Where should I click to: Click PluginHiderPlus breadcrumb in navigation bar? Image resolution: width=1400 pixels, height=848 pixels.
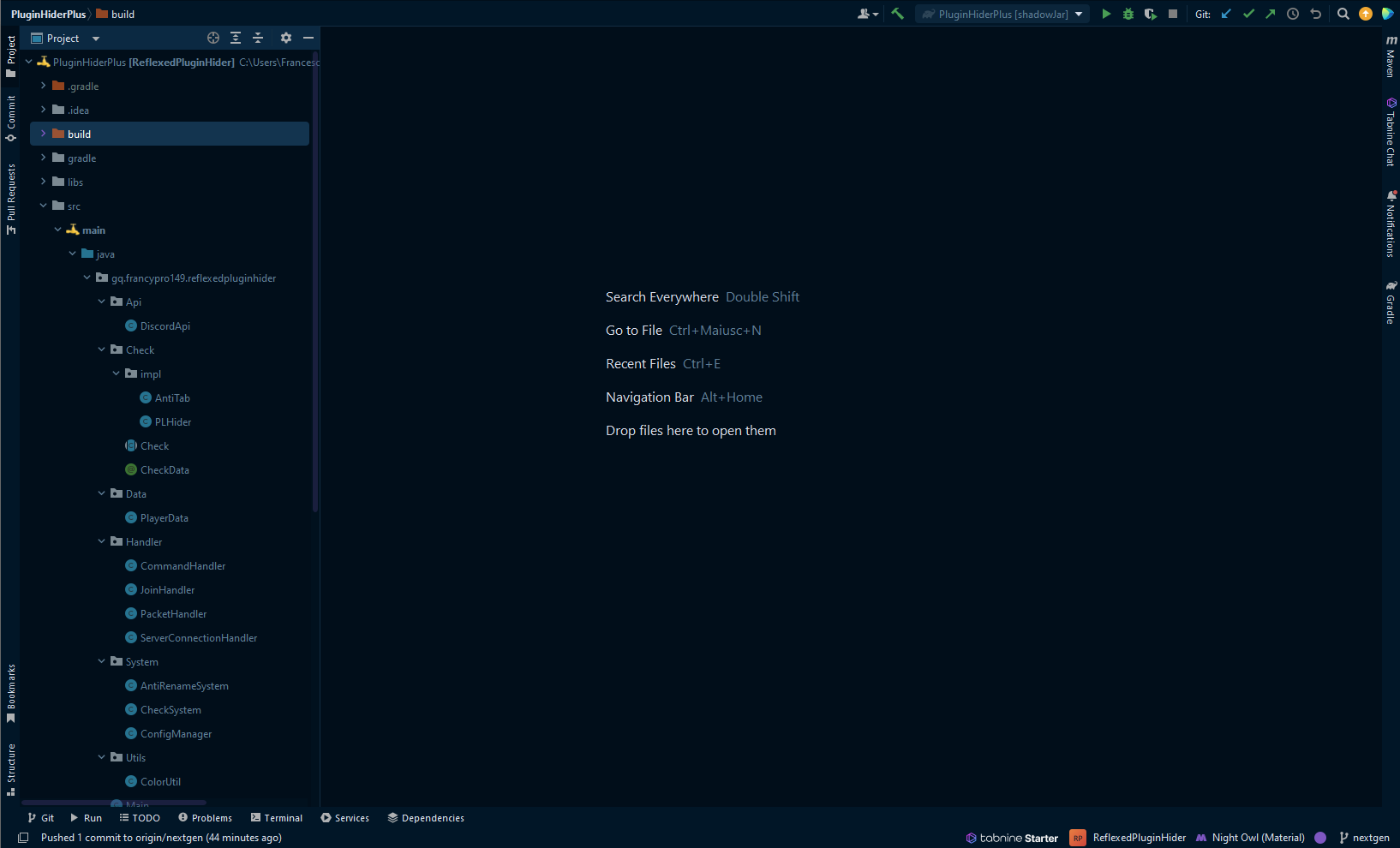[48, 14]
